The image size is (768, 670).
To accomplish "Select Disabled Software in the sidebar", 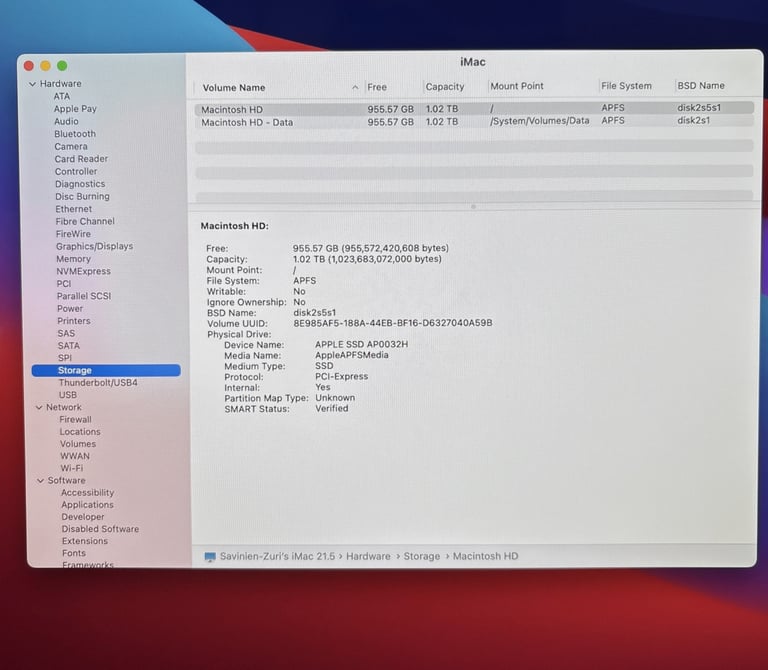I will tap(100, 529).
